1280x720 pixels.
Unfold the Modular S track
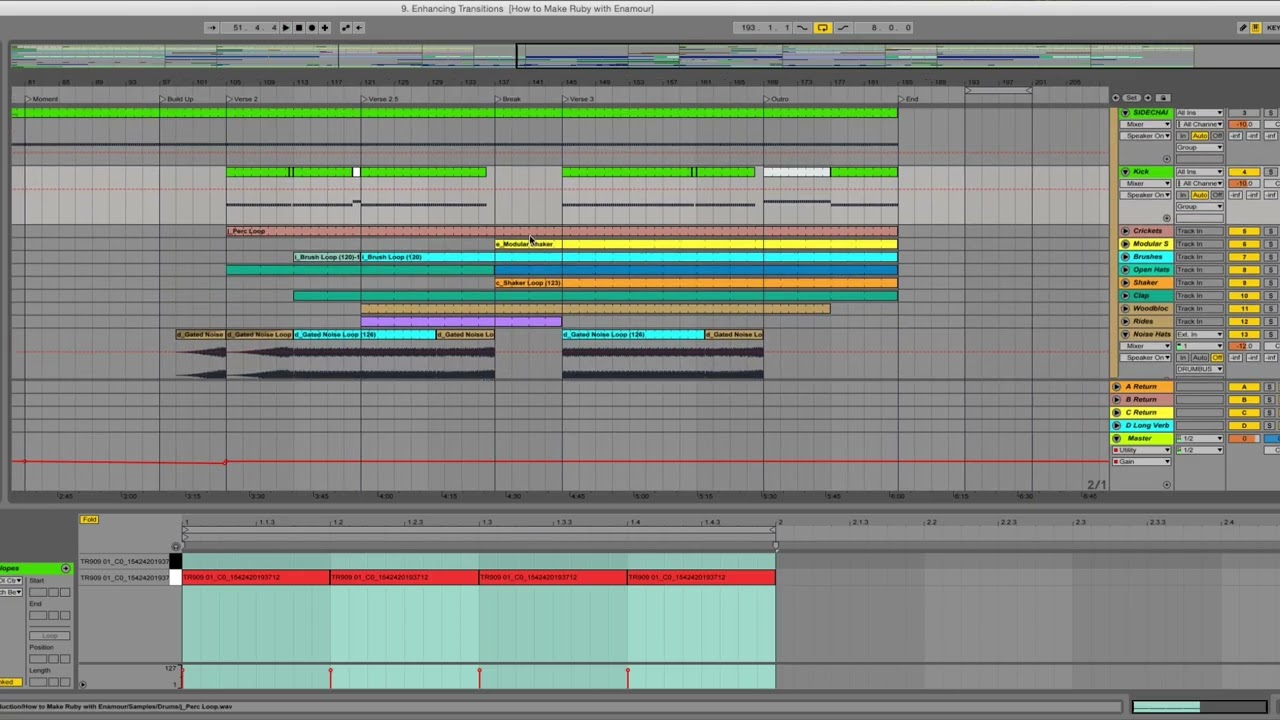click(x=1125, y=244)
